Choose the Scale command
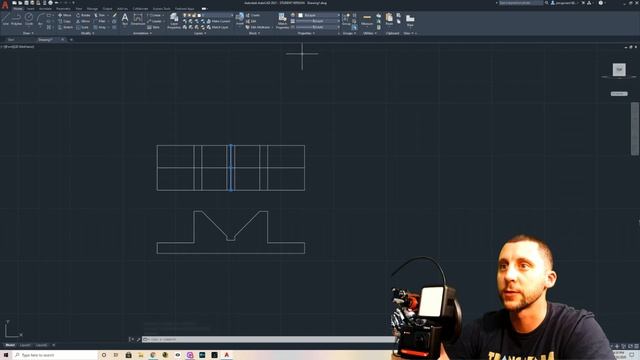The width and height of the screenshot is (640, 360). [x=83, y=27]
